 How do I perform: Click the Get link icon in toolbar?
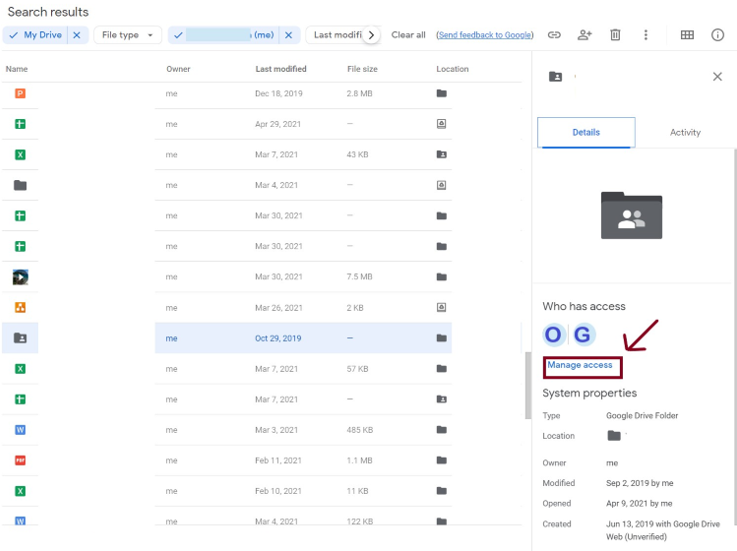coord(554,35)
